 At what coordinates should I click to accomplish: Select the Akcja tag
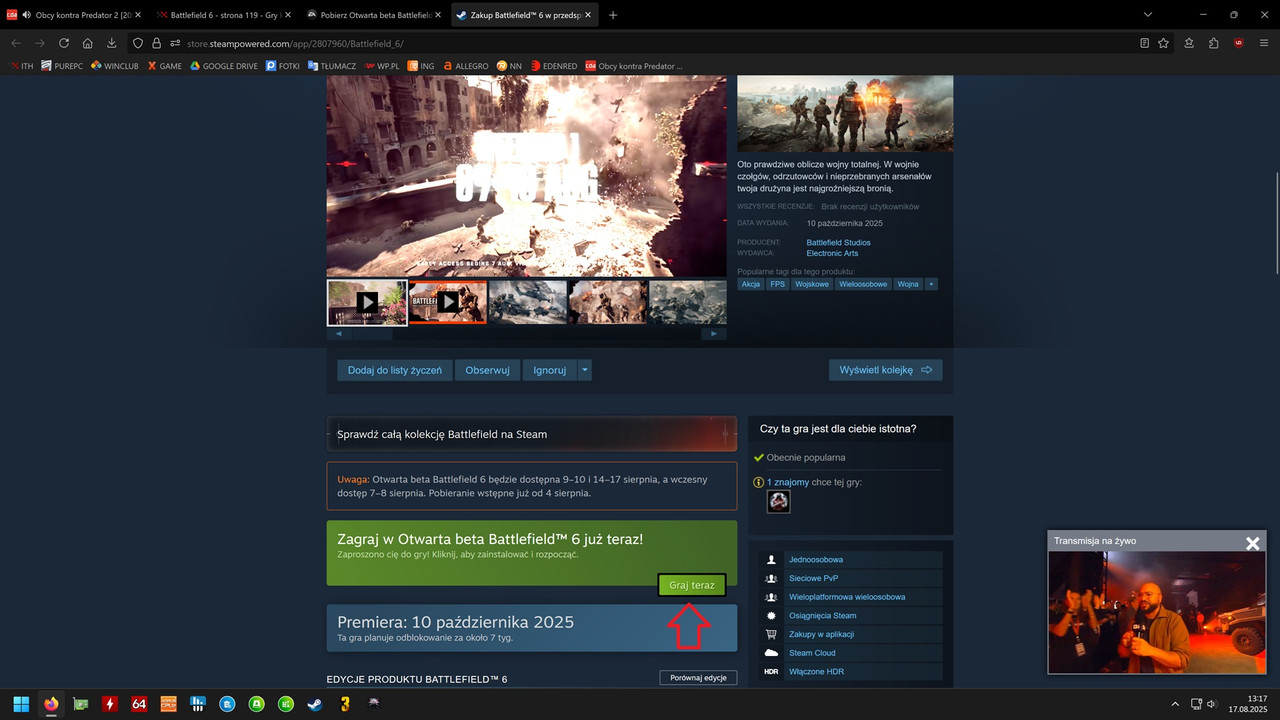(751, 284)
